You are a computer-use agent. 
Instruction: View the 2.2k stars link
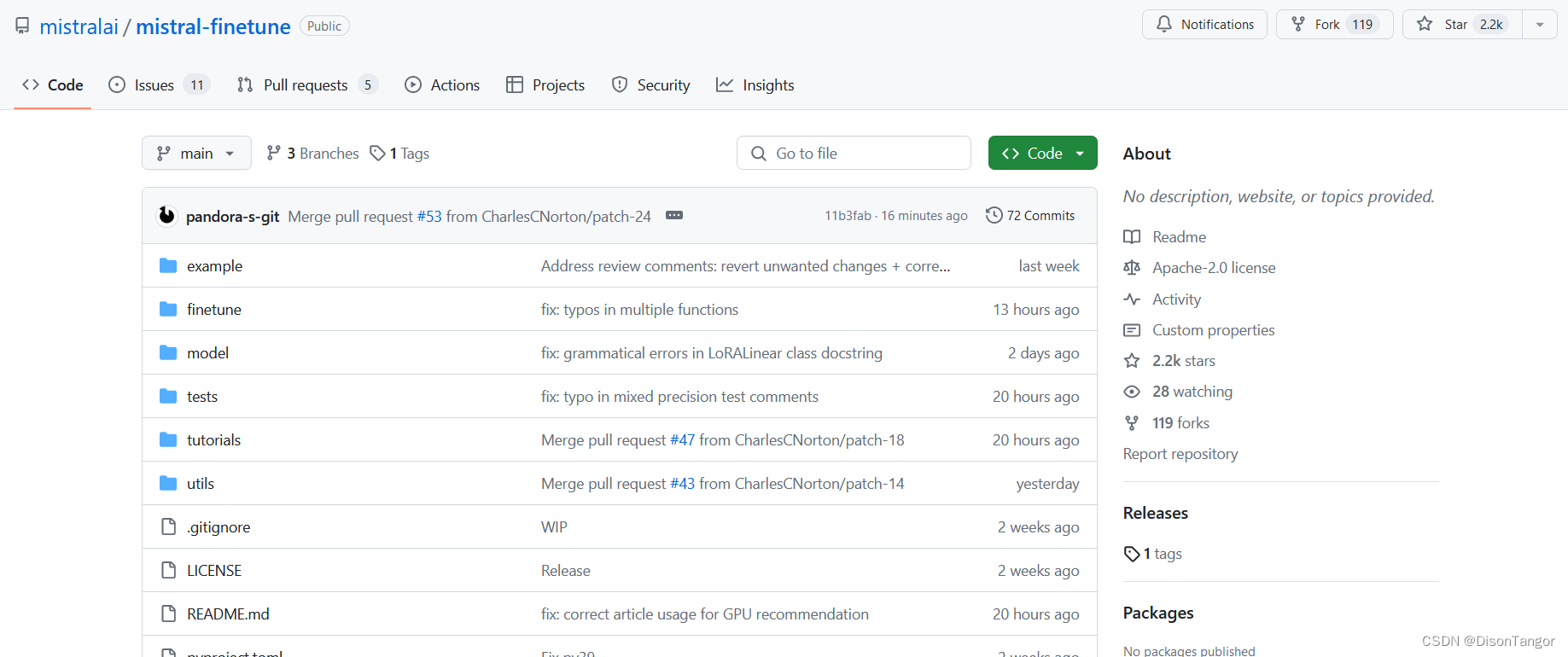point(1183,361)
